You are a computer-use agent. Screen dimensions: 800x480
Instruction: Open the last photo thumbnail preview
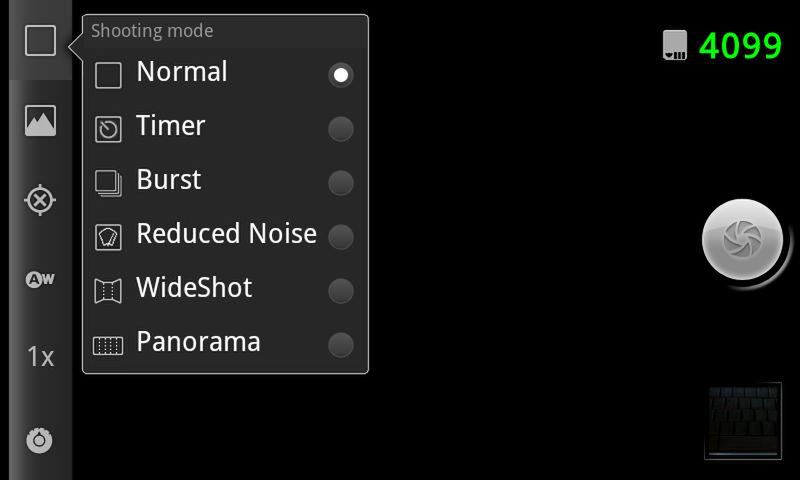click(743, 421)
